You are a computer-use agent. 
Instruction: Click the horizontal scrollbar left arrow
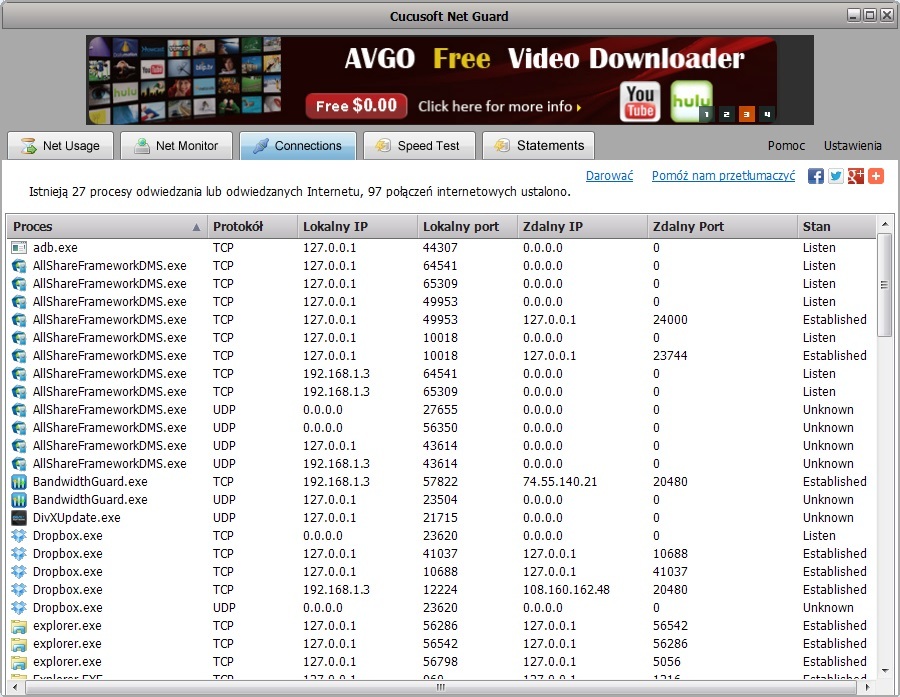point(15,687)
